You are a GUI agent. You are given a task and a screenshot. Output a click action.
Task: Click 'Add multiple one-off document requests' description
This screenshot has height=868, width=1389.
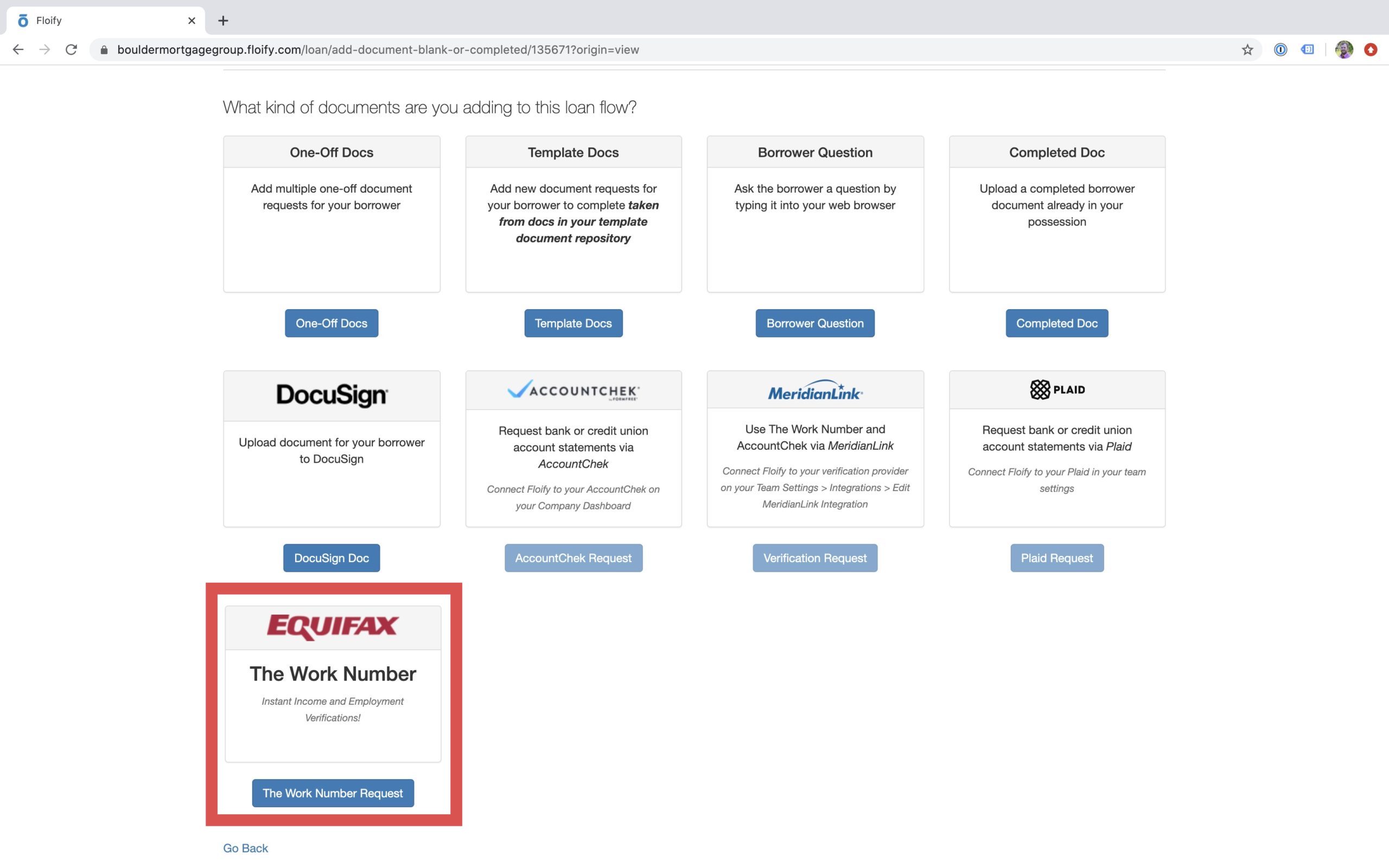click(331, 197)
